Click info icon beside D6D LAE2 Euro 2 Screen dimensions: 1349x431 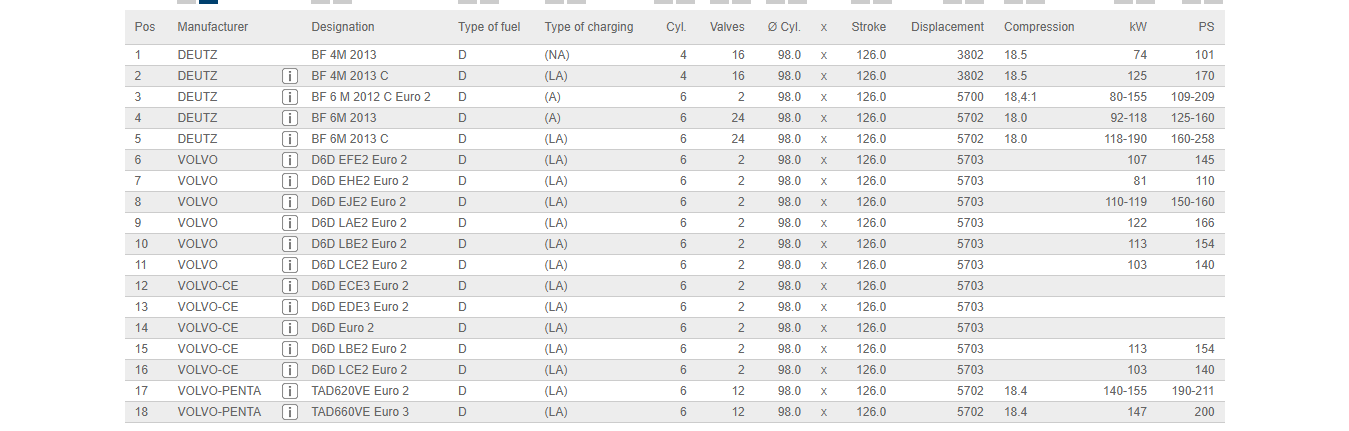[x=290, y=223]
